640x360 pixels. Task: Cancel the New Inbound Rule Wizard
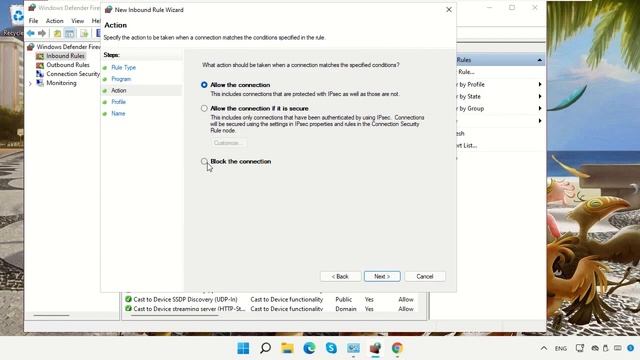point(425,276)
